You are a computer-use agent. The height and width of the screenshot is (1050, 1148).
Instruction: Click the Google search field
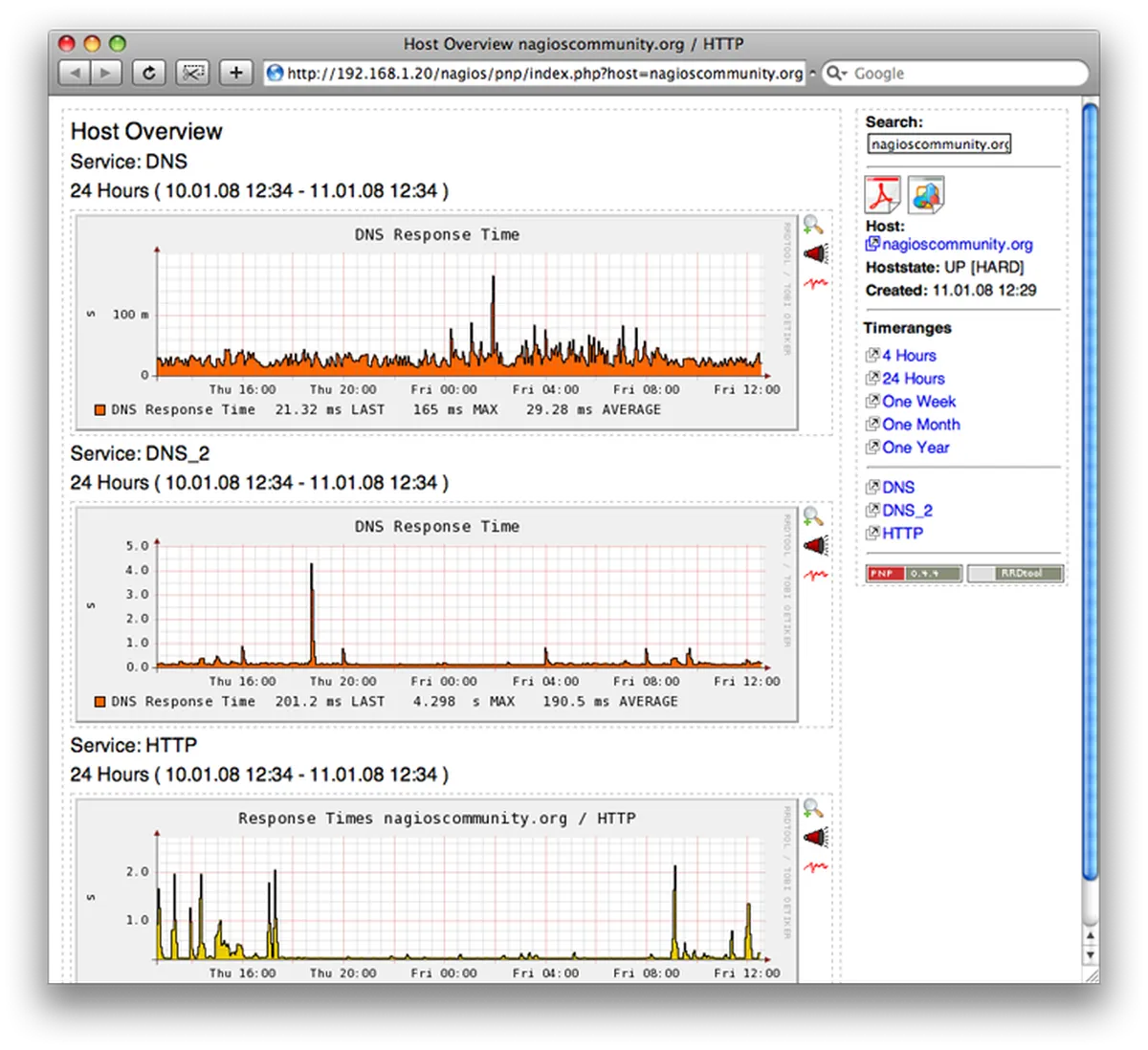tap(955, 73)
